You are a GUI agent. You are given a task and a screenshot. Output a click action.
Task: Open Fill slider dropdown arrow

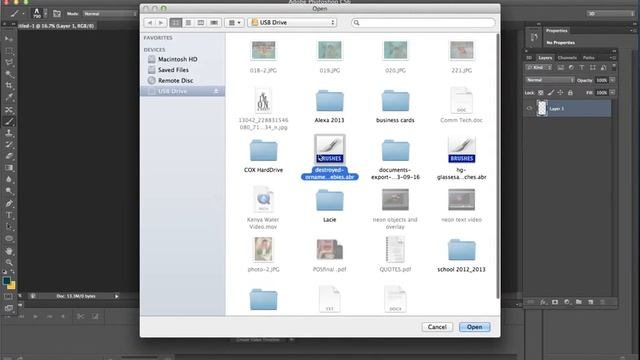[x=613, y=93]
